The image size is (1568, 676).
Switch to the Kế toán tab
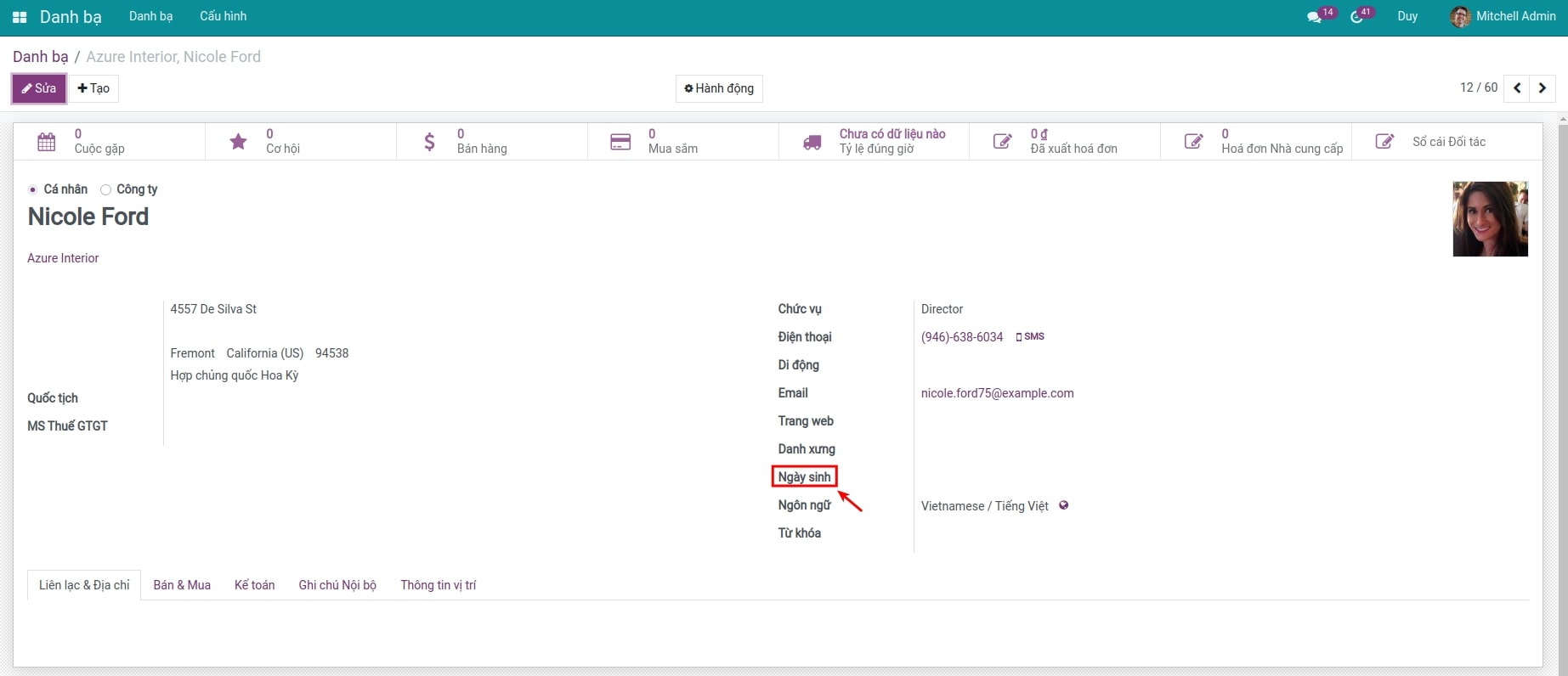pyautogui.click(x=254, y=585)
